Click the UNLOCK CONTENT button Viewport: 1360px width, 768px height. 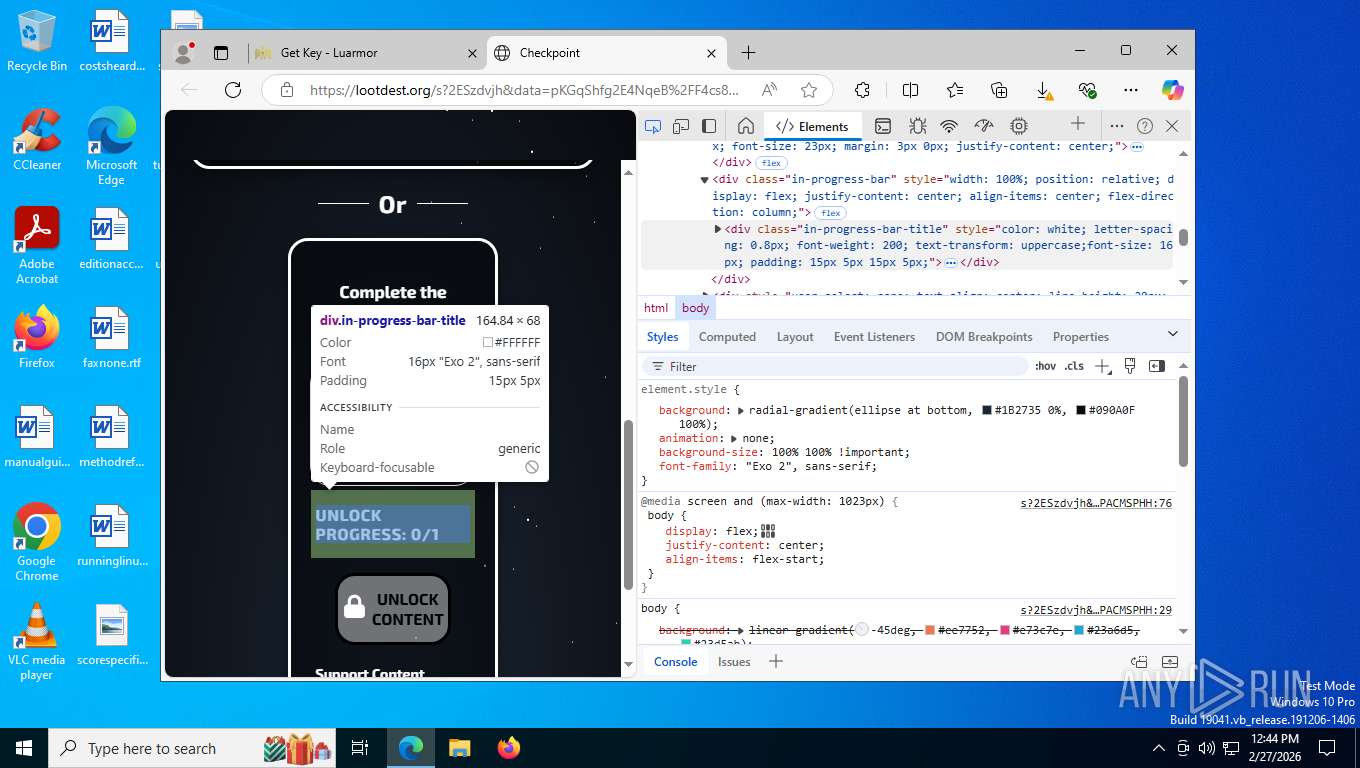(393, 609)
